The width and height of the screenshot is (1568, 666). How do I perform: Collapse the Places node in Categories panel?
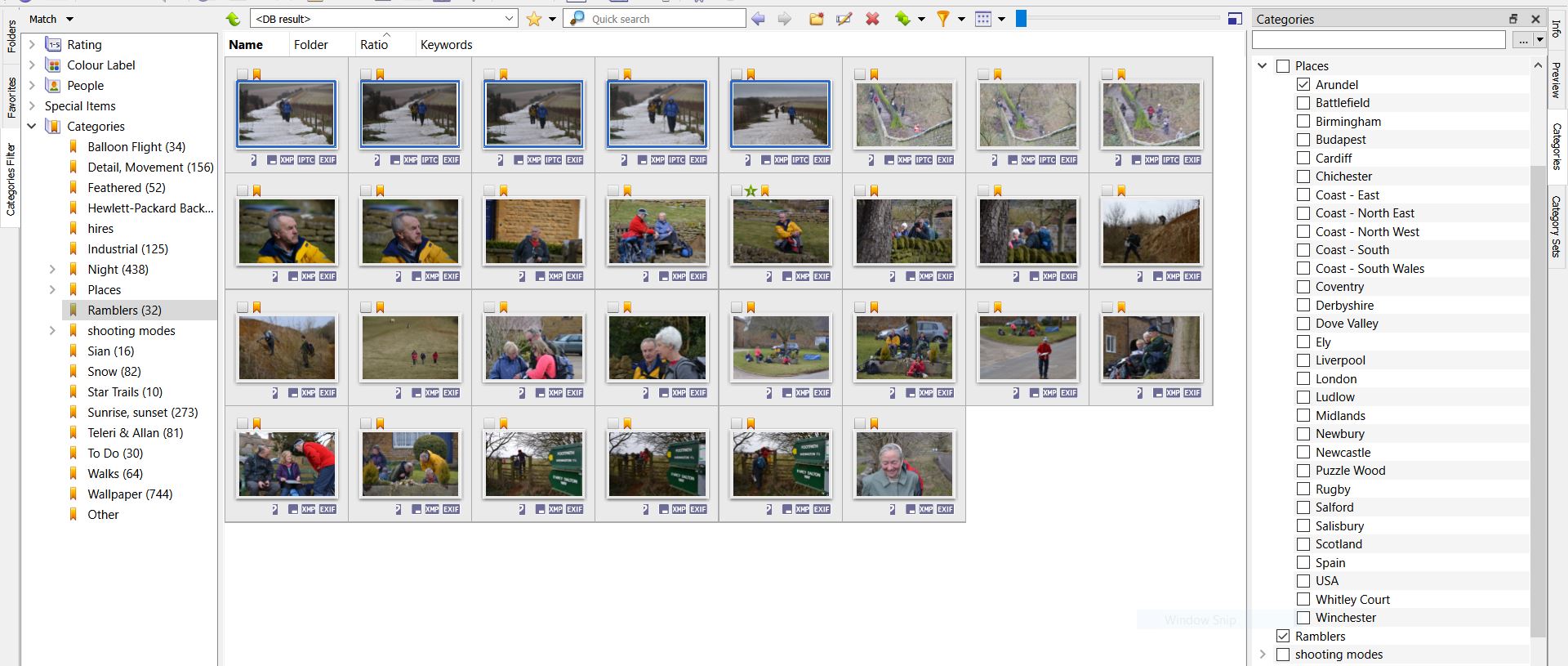(1263, 65)
